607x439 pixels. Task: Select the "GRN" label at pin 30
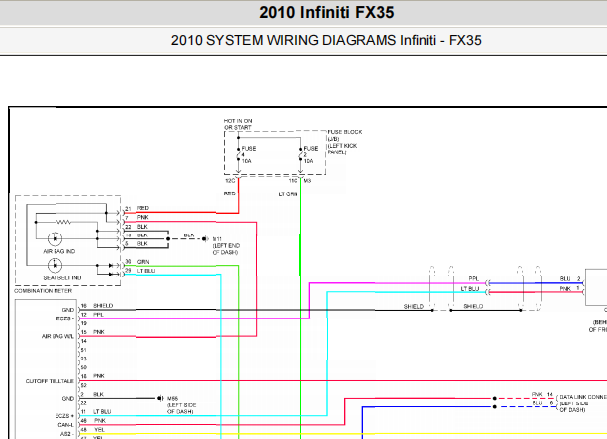(142, 262)
